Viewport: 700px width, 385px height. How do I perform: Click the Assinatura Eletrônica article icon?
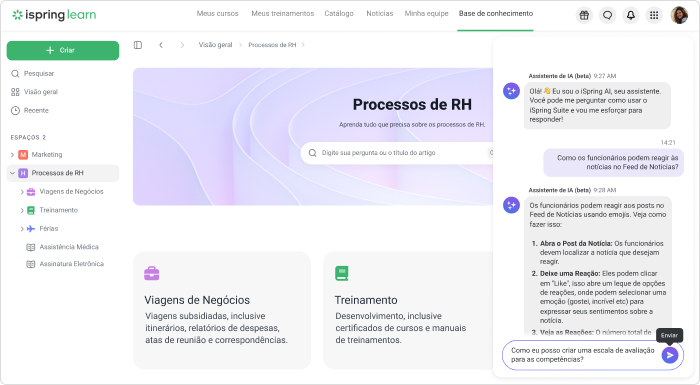(31, 264)
